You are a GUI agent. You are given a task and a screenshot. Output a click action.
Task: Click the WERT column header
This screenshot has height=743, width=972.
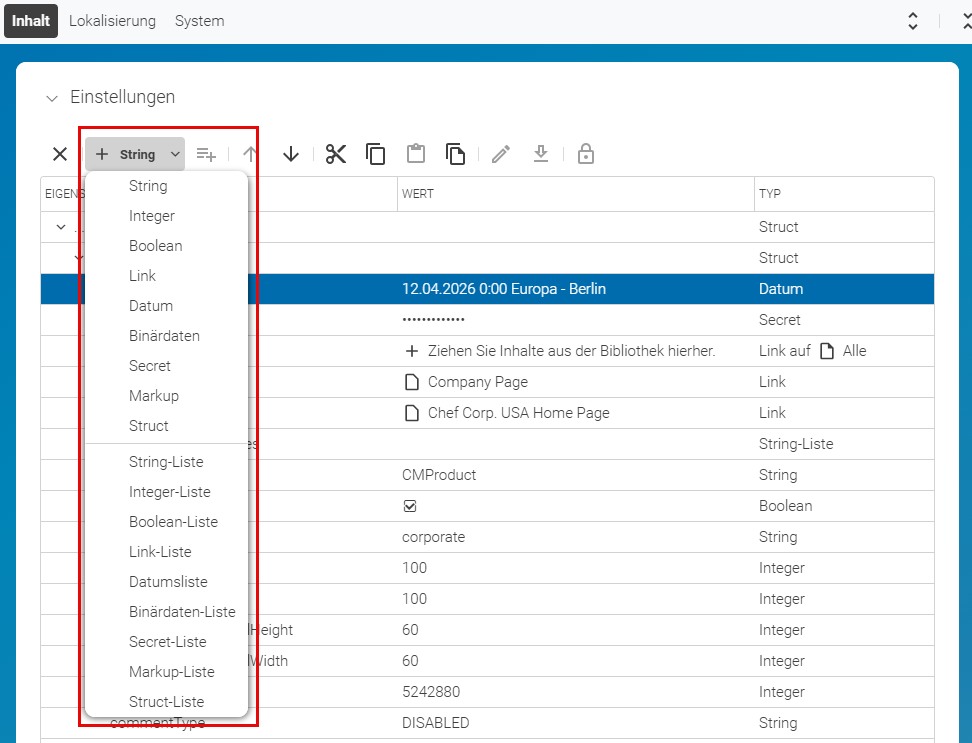point(575,194)
